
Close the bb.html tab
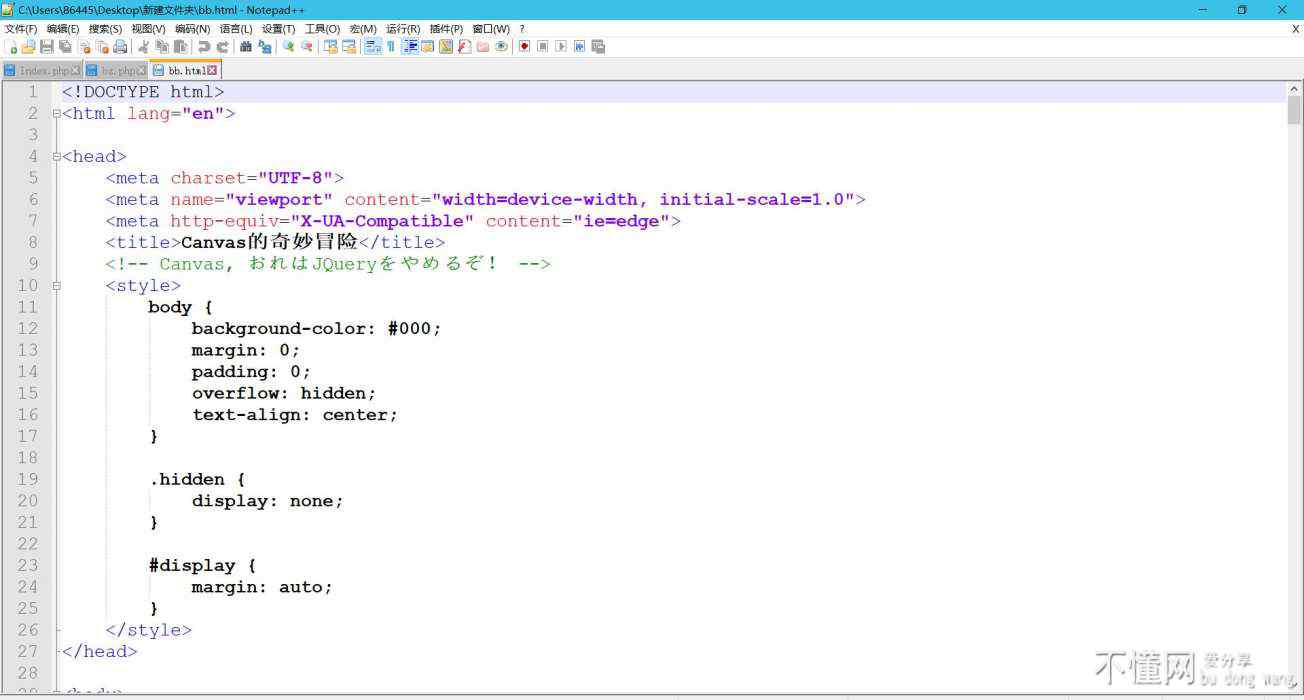212,71
